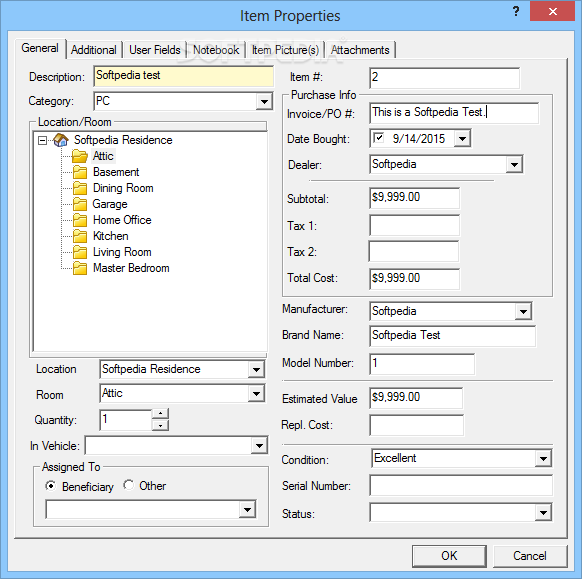Click the Serial Number input field

(x=461, y=485)
